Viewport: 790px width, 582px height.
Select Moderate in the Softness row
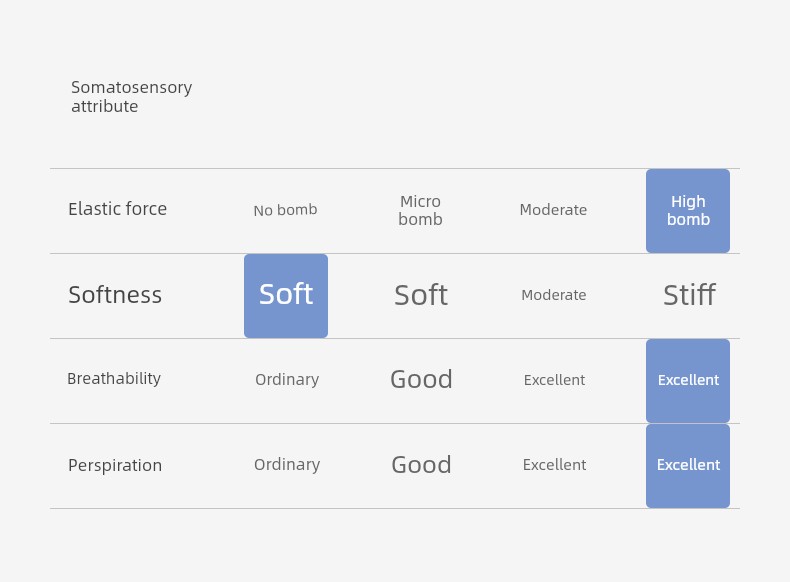coord(554,295)
